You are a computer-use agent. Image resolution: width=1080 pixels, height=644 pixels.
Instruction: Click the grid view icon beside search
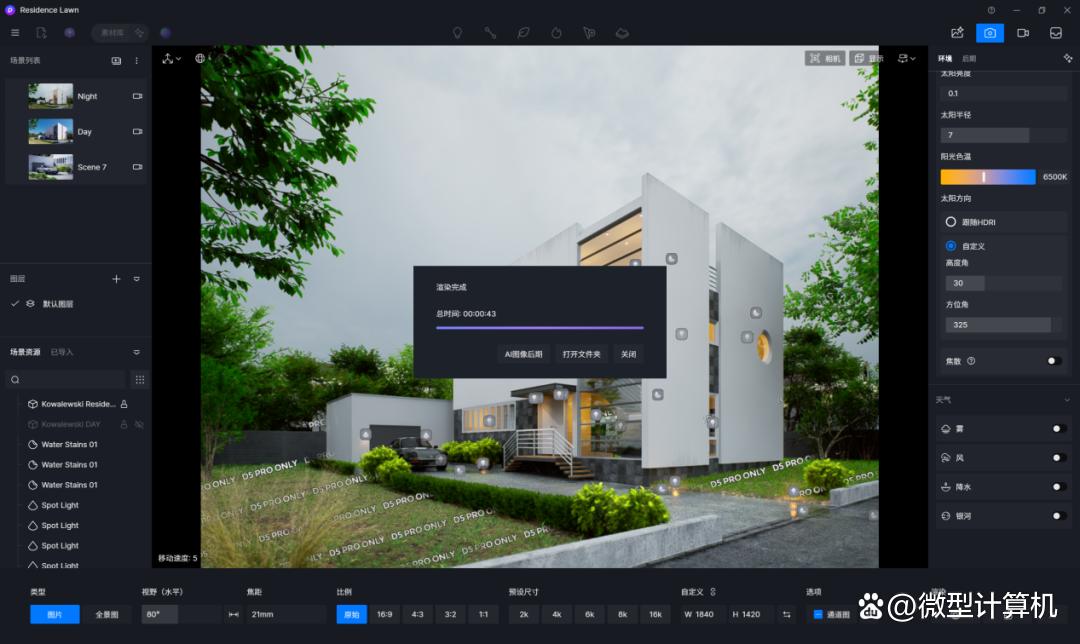[x=139, y=380]
